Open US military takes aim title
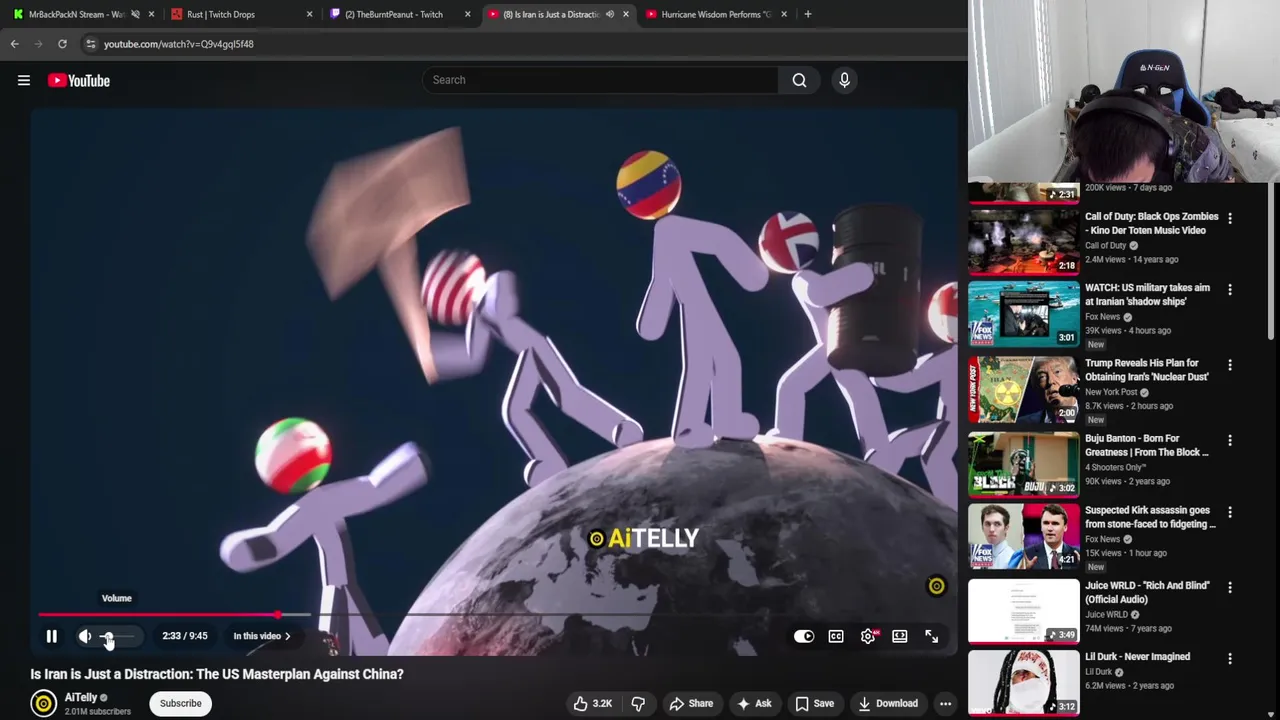The height and width of the screenshot is (720, 1280). click(x=1147, y=294)
